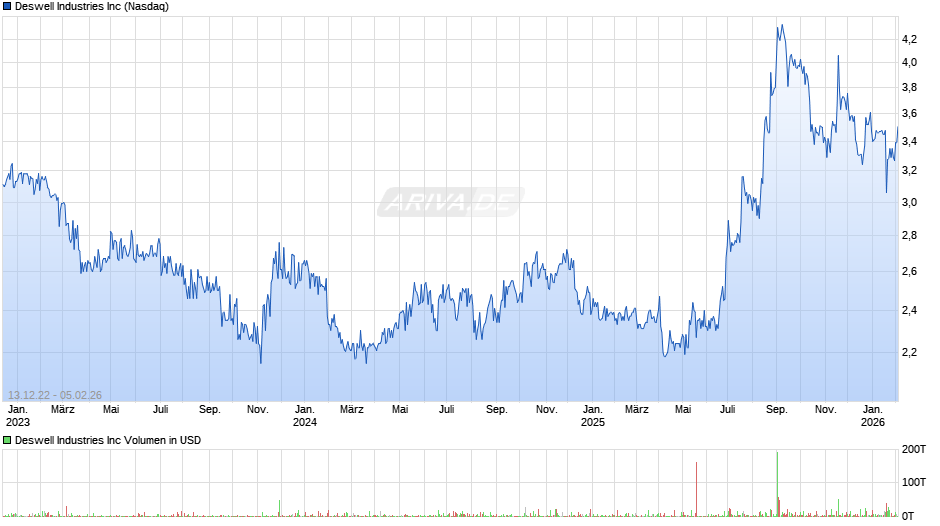
Task: Click the price peak above 4,2 in September 2025
Action: [782, 25]
